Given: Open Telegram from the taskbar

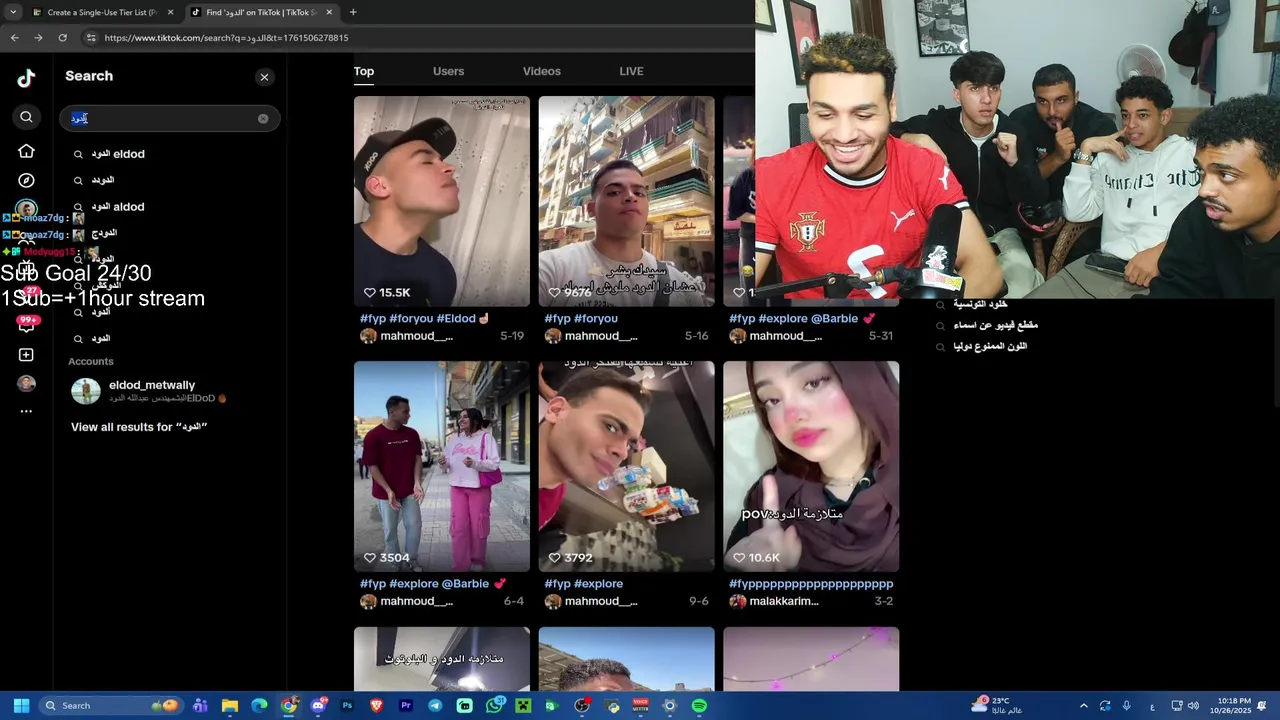Looking at the screenshot, I should 435,706.
